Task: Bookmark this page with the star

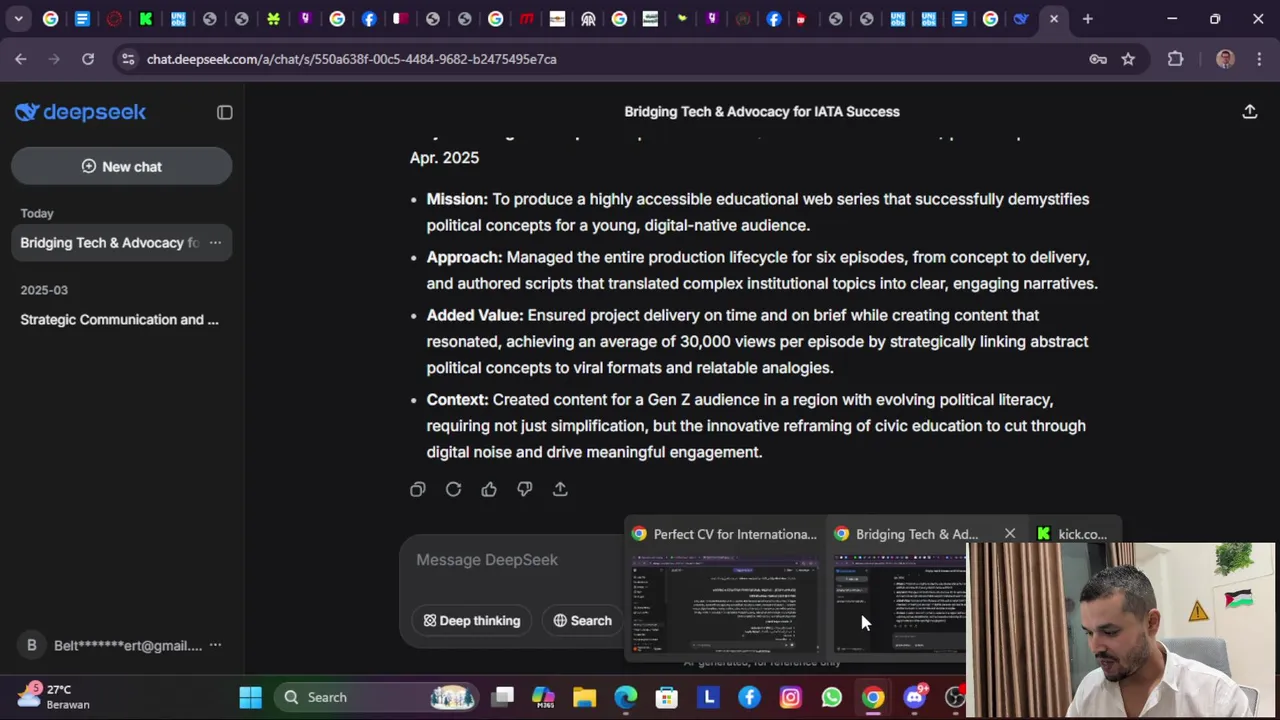Action: pyautogui.click(x=1128, y=59)
